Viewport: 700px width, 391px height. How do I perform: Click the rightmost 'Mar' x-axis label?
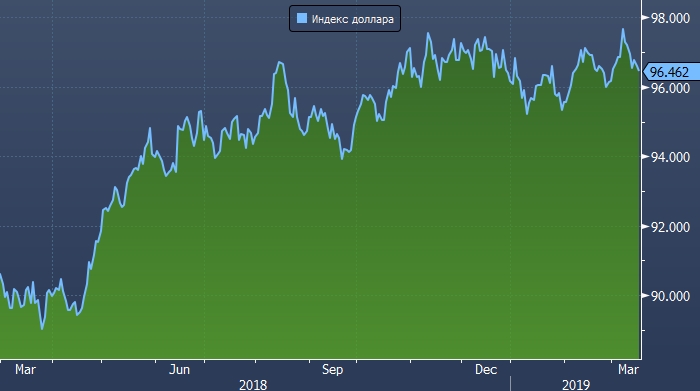[x=629, y=370]
